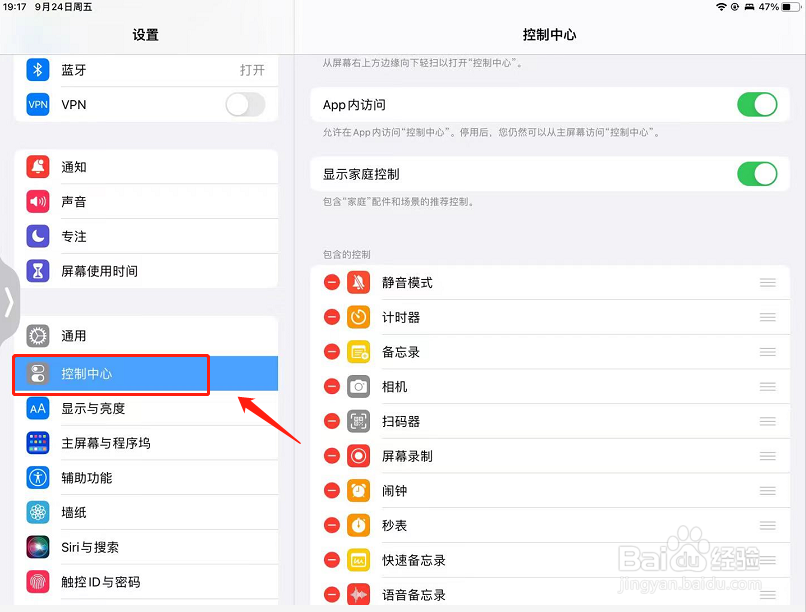Screen dimensions: 806x612
Task: Click the 屏幕使用时间 hourglass icon
Action: click(x=38, y=271)
